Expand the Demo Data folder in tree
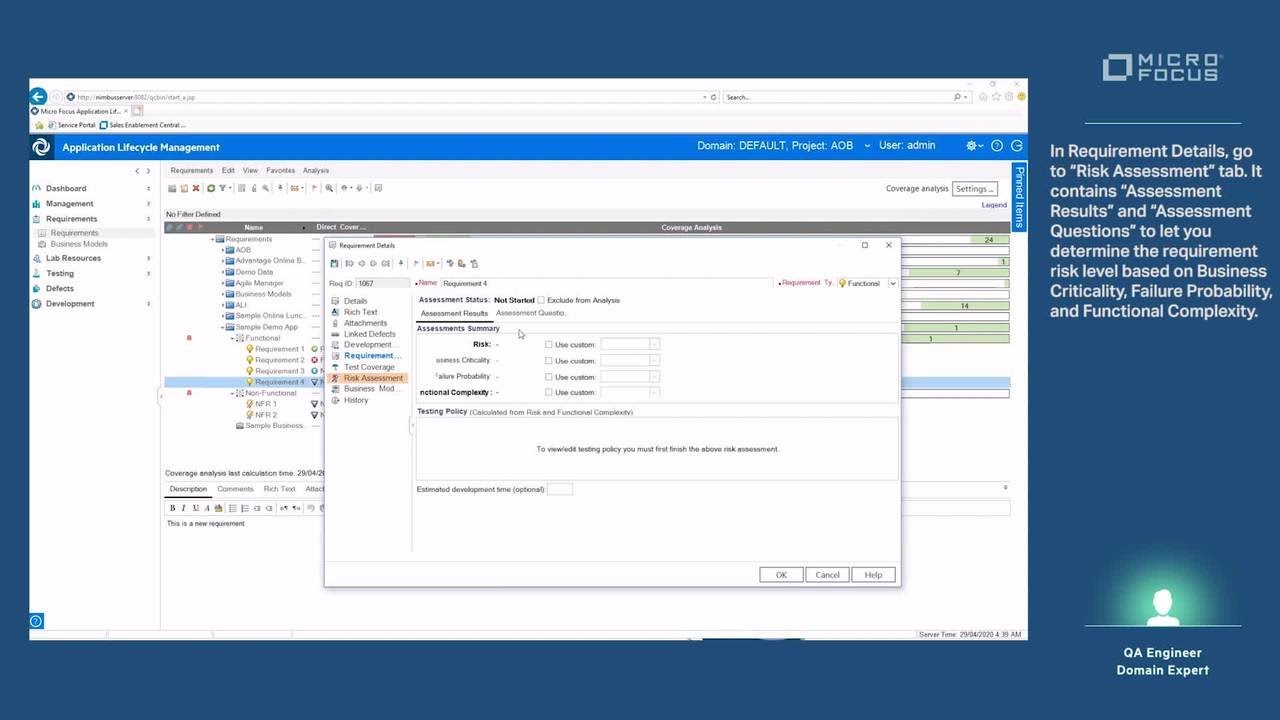The image size is (1280, 720). pyautogui.click(x=223, y=272)
